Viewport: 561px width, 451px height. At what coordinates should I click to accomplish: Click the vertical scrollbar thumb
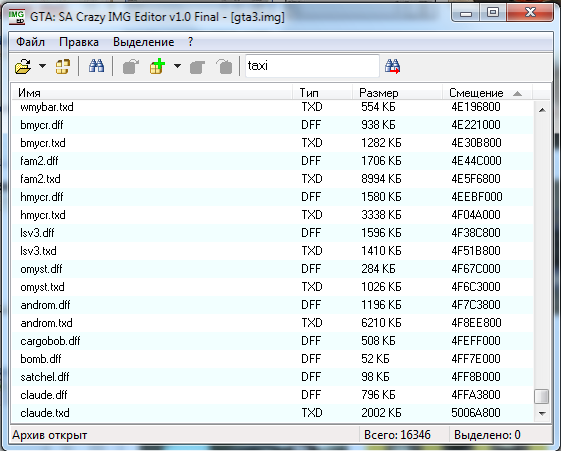click(x=542, y=396)
